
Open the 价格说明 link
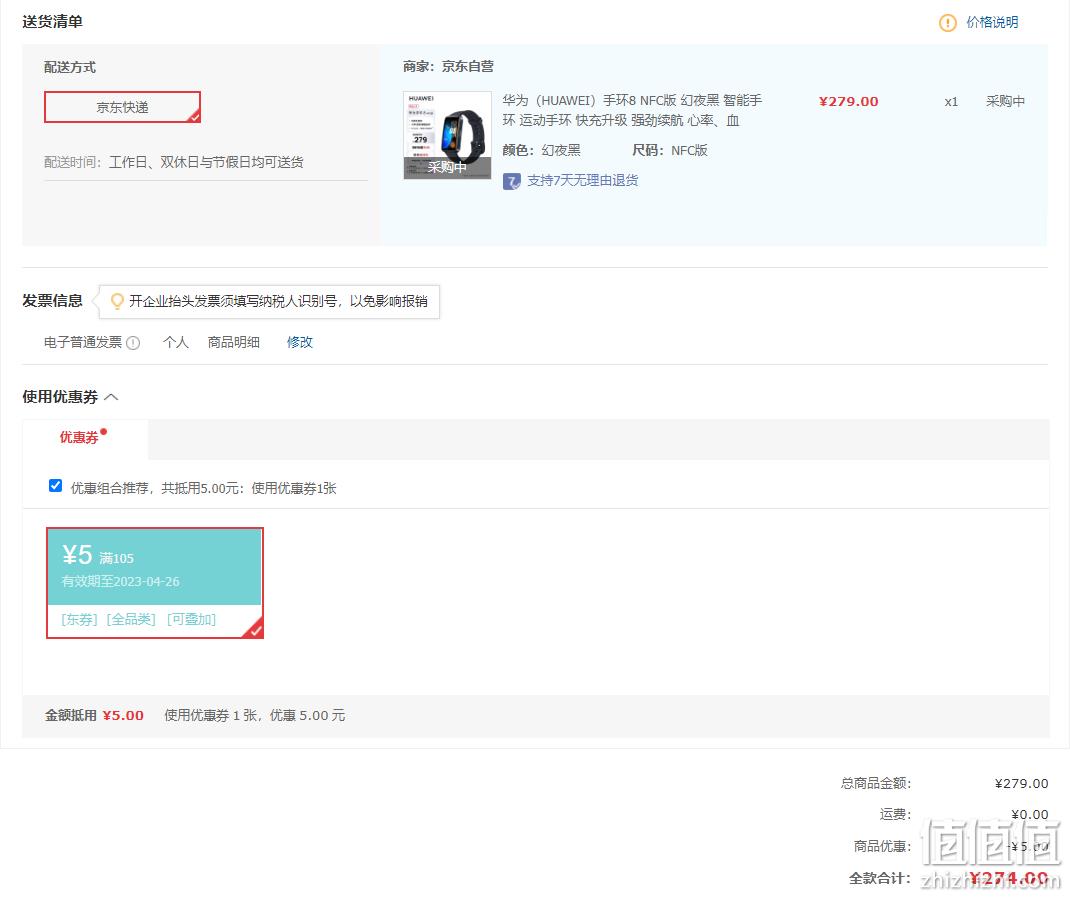coord(992,23)
